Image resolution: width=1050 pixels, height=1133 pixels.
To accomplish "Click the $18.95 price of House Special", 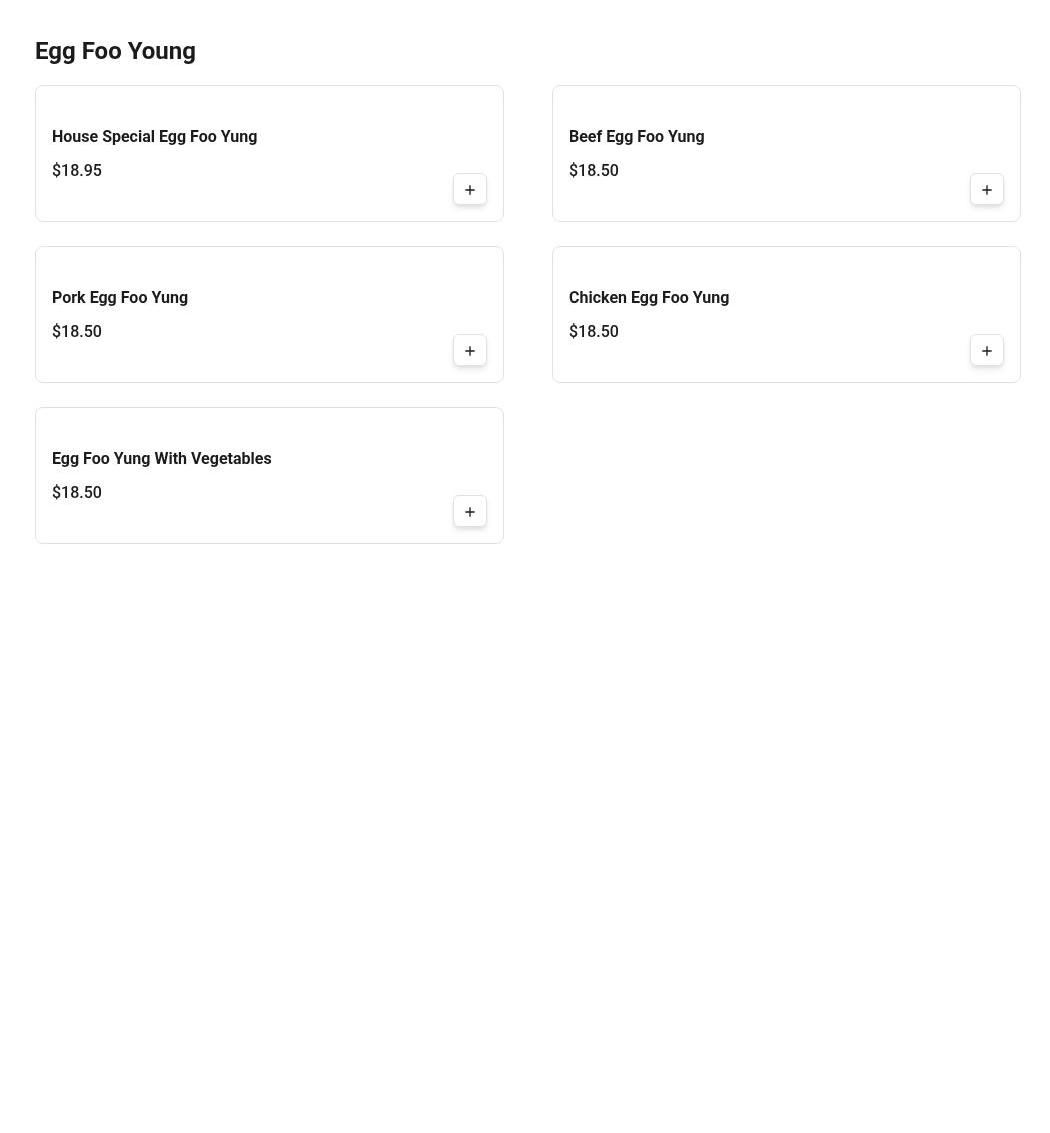I will click(77, 171).
